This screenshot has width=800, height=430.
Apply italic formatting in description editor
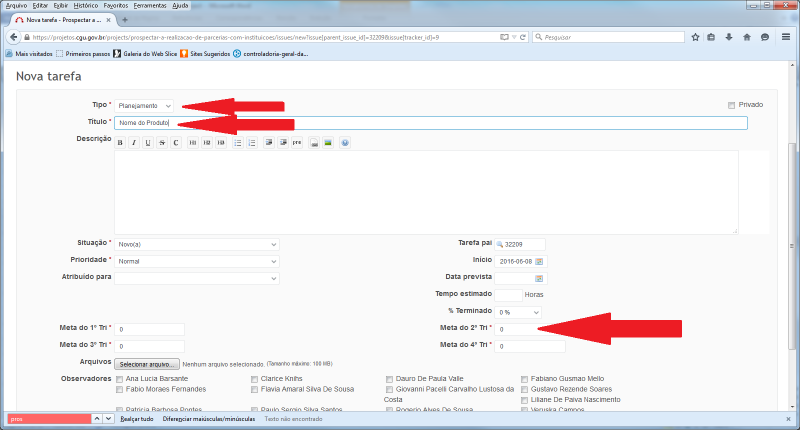(134, 143)
